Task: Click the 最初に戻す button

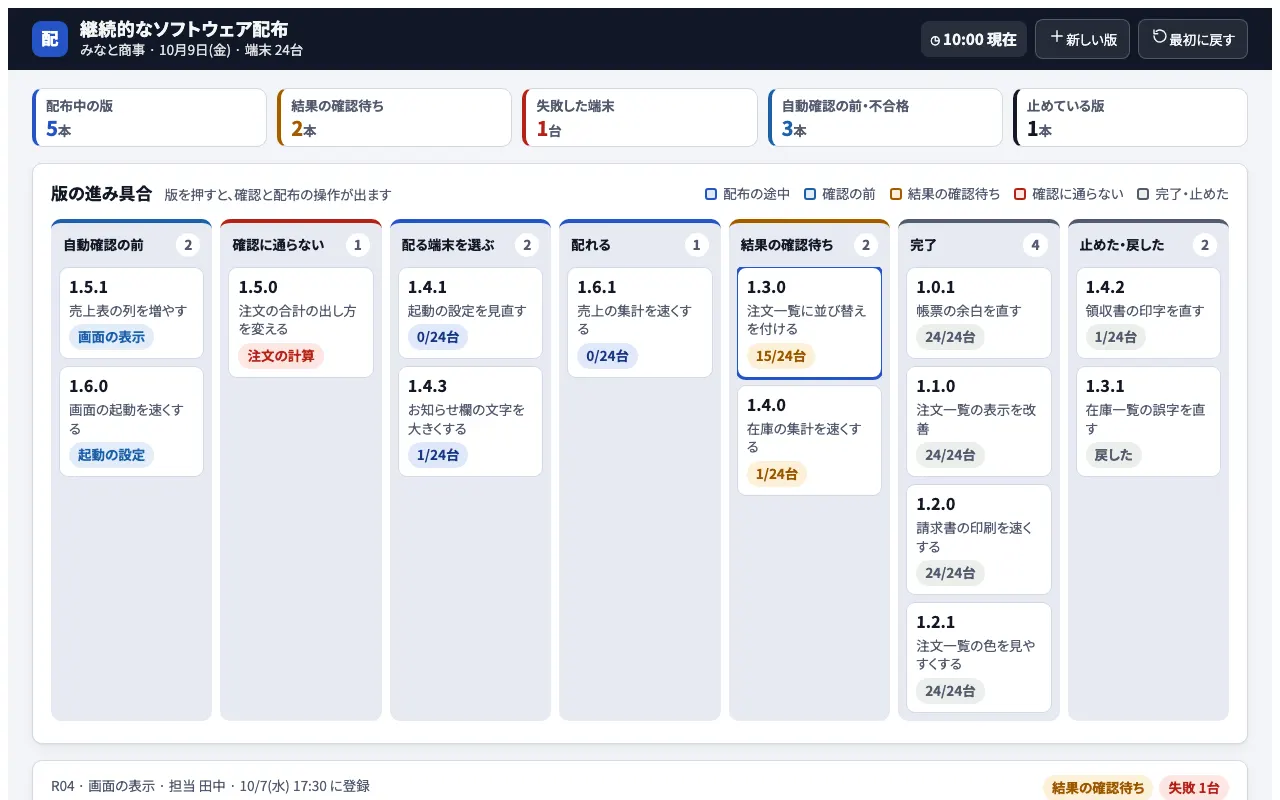Action: point(1193,39)
